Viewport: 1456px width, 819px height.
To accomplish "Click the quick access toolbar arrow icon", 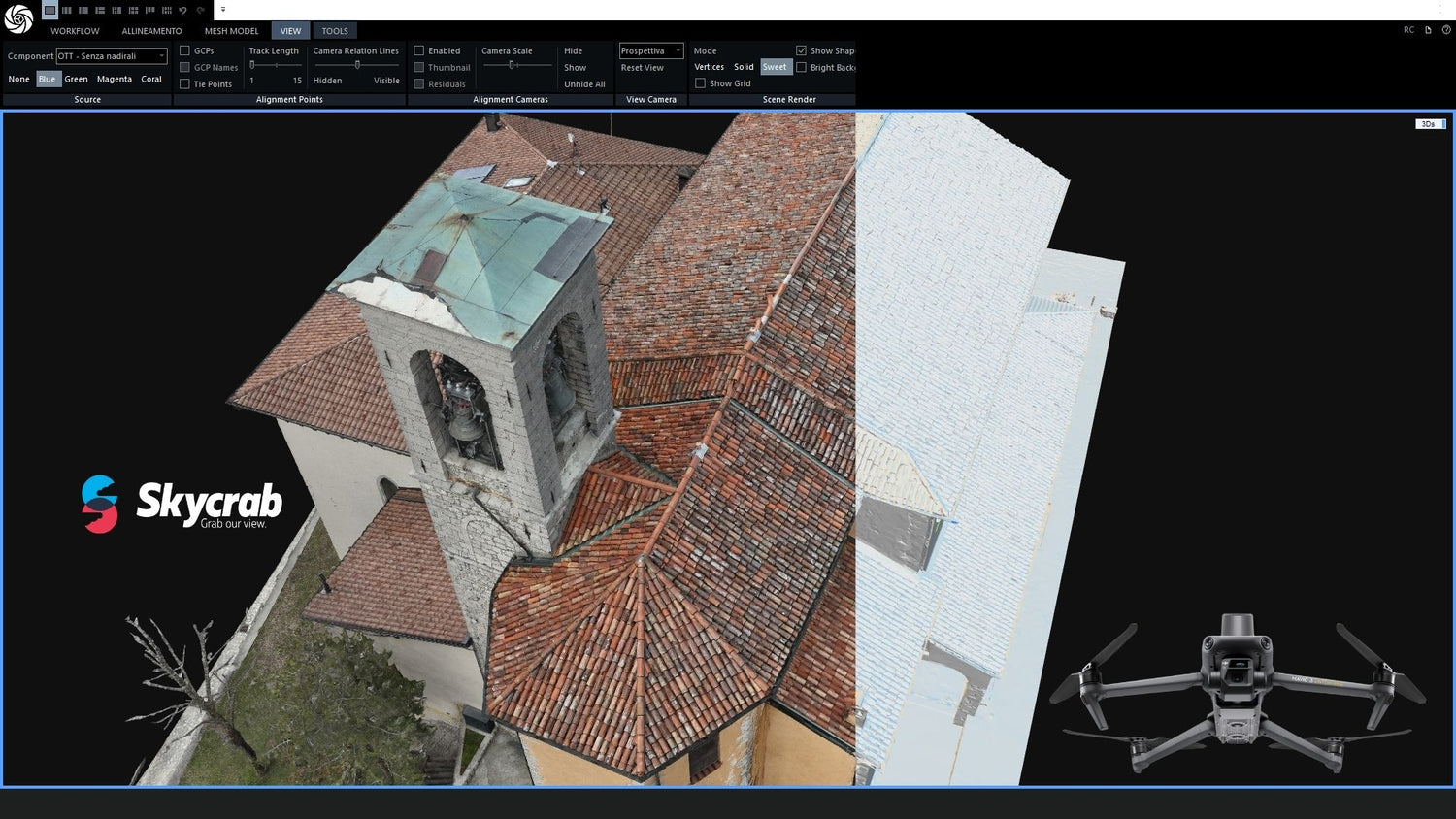I will click(223, 10).
